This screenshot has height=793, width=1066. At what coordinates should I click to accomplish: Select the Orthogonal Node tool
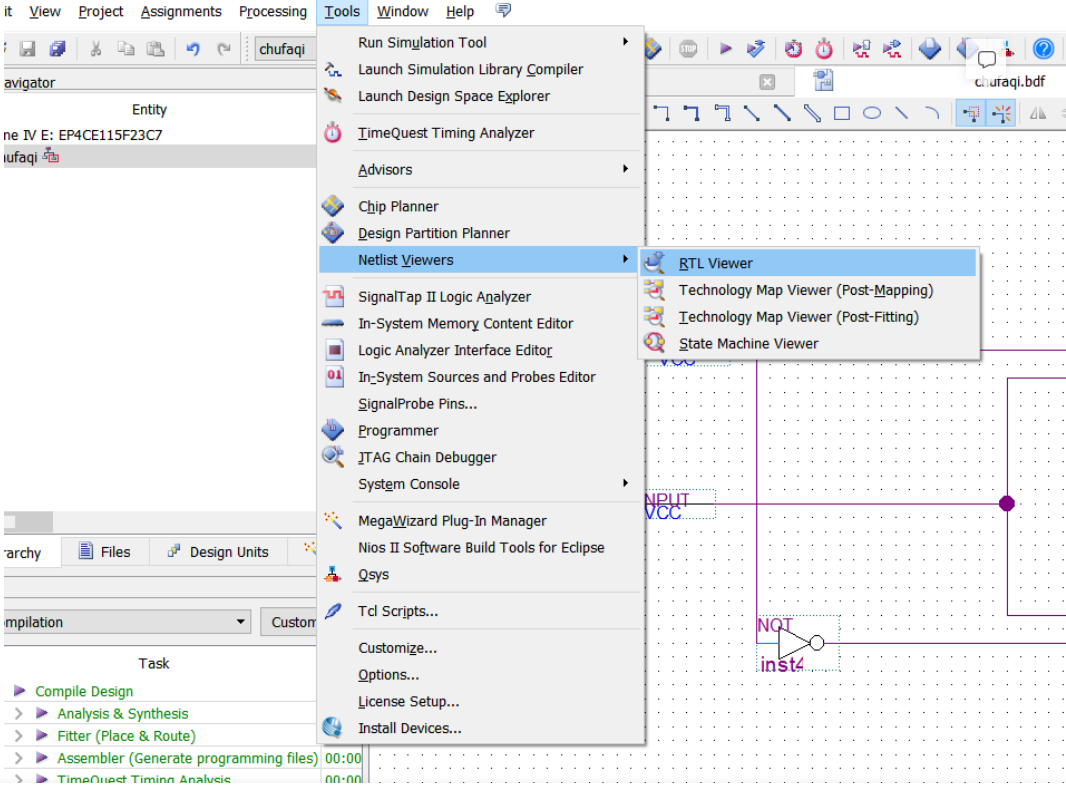click(661, 113)
